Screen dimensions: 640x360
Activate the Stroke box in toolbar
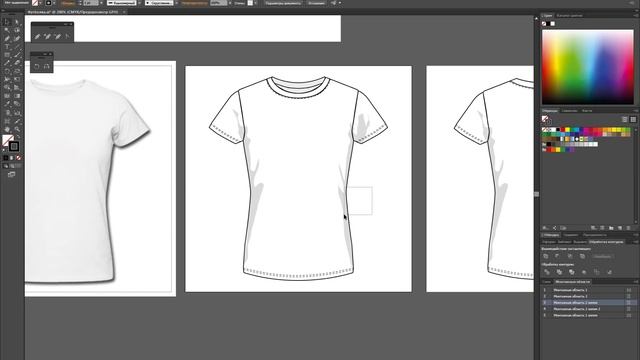14,147
